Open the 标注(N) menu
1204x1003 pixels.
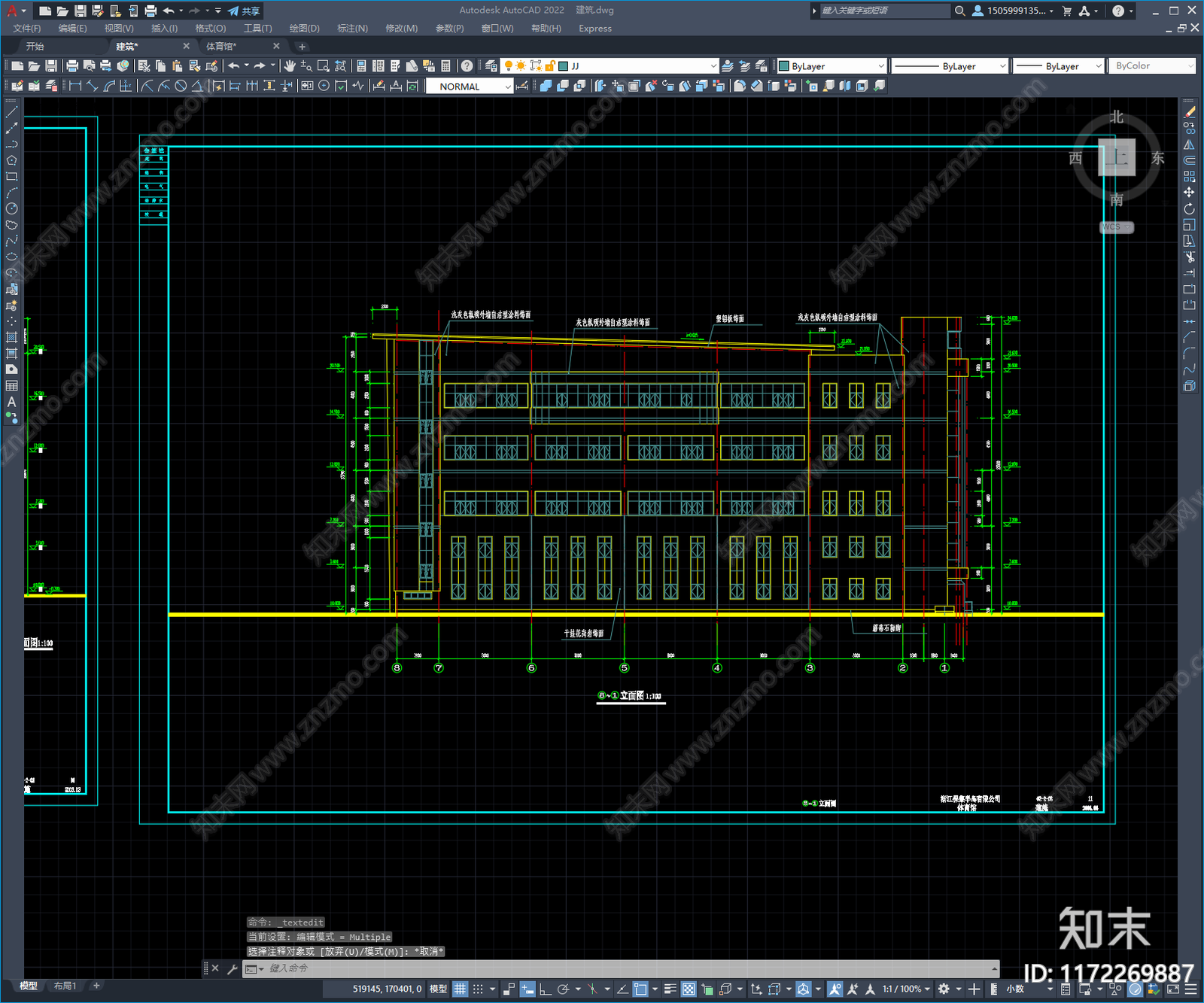(x=352, y=29)
